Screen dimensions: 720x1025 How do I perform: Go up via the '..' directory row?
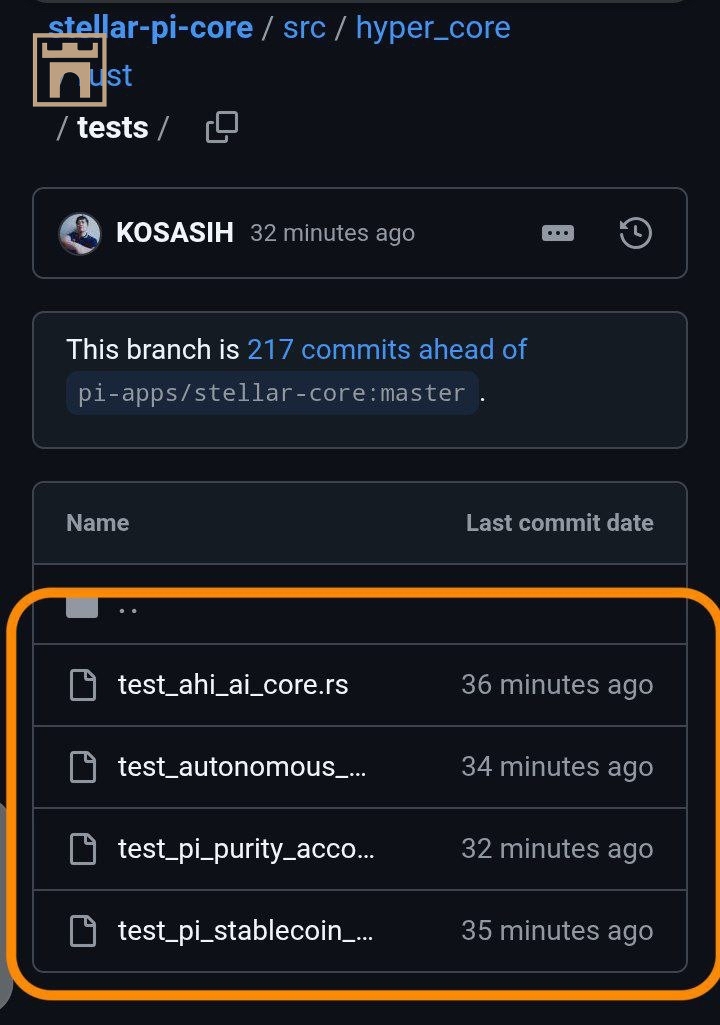[x=128, y=605]
